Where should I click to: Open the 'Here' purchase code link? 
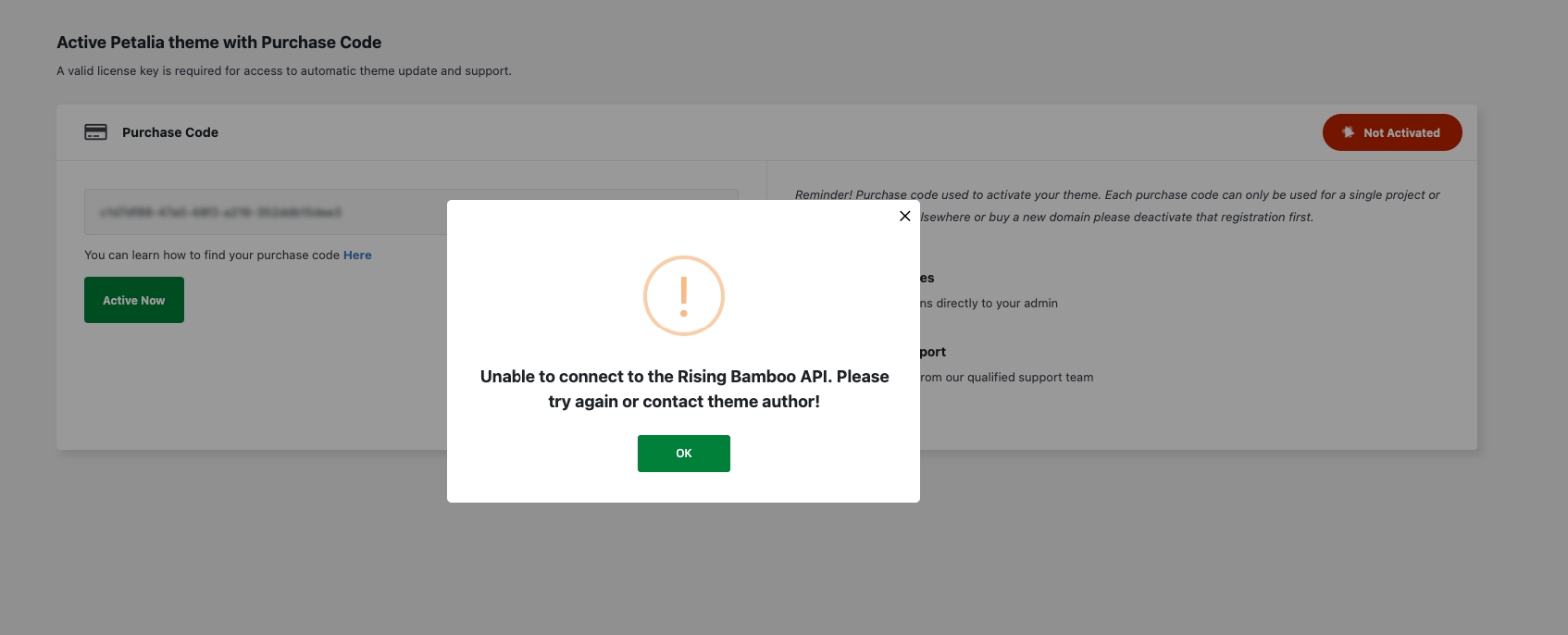click(x=357, y=255)
